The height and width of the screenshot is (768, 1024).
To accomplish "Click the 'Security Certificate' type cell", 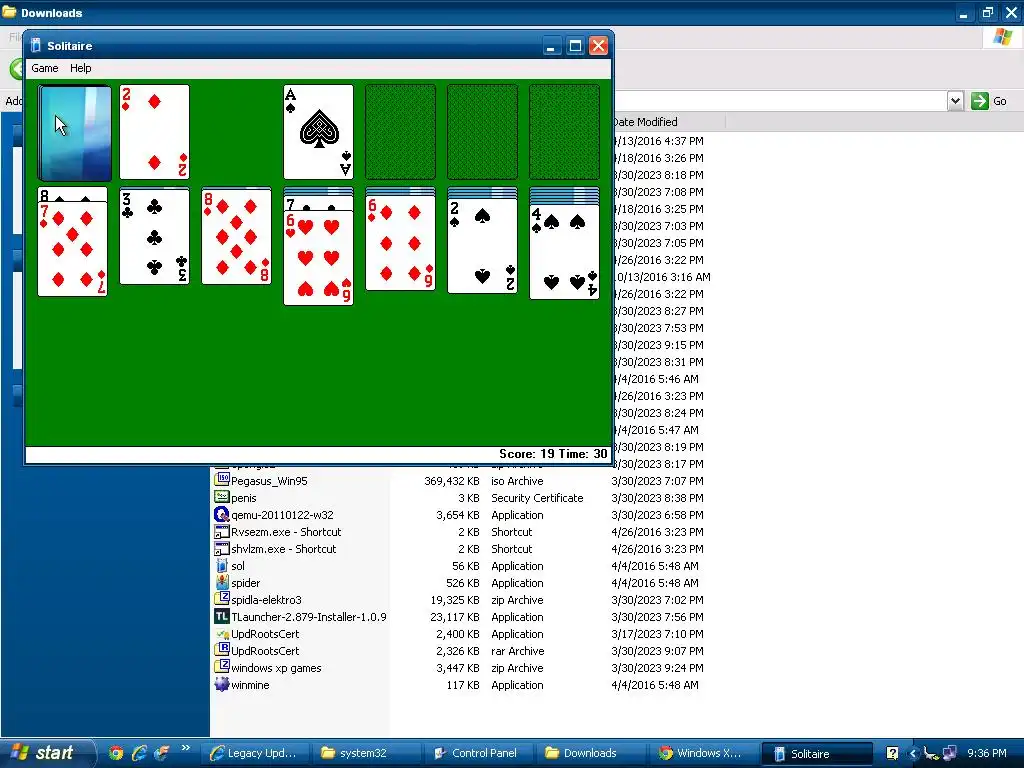I will (537, 498).
